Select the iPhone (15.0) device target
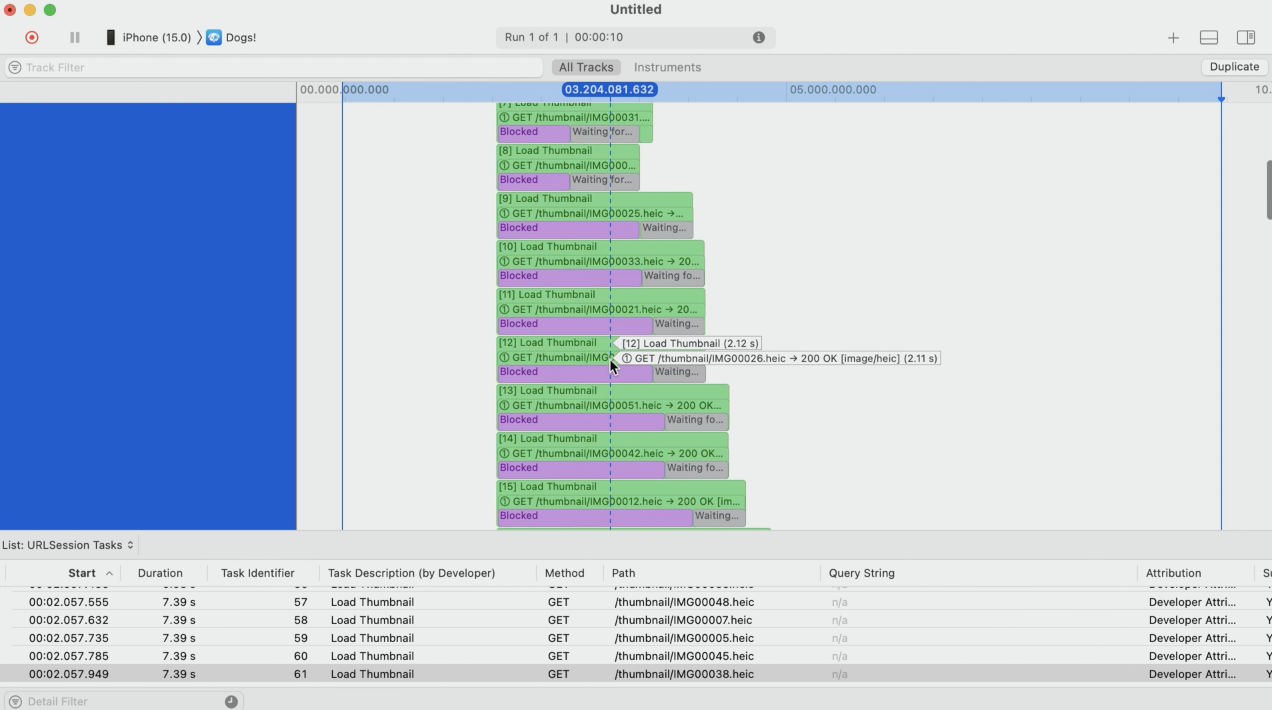This screenshot has height=710, width=1272. tap(148, 37)
